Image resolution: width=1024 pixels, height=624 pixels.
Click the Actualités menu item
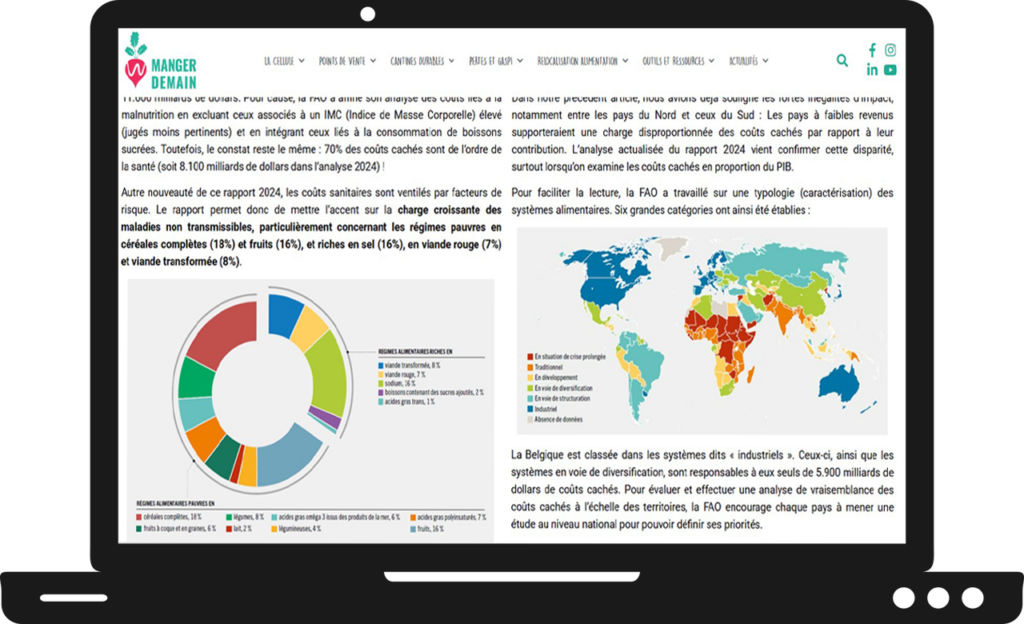pos(748,61)
